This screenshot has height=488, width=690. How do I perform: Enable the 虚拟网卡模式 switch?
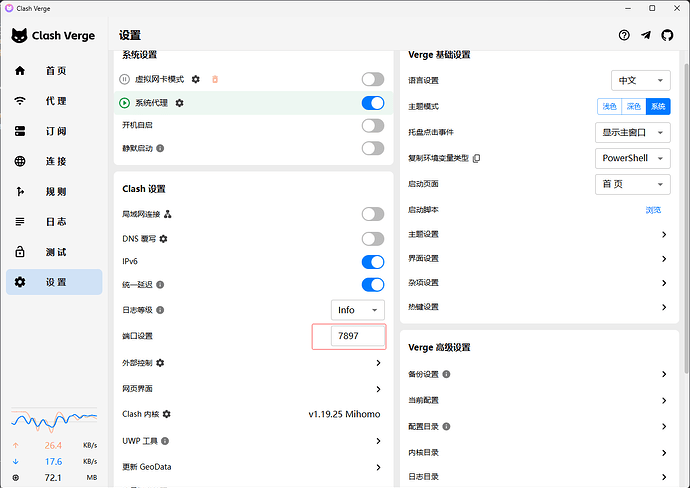point(373,79)
